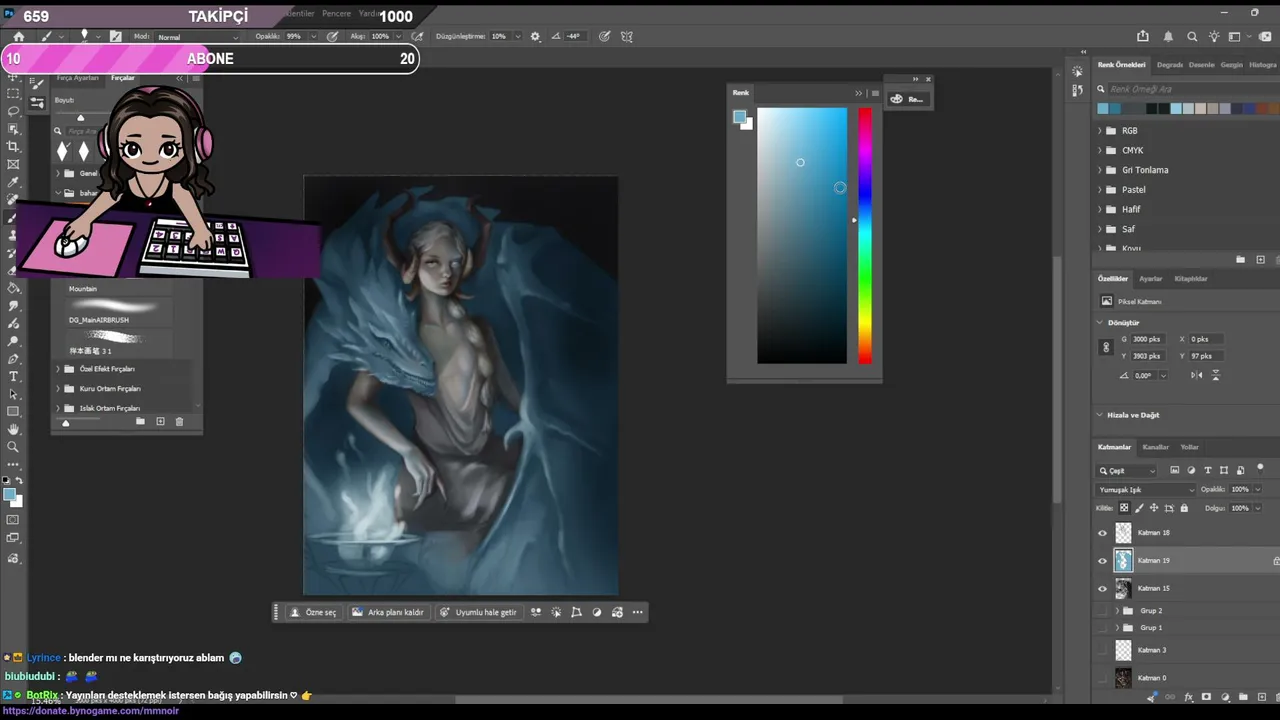Expand the RGB swatch group
The width and height of the screenshot is (1280, 720).
point(1100,131)
